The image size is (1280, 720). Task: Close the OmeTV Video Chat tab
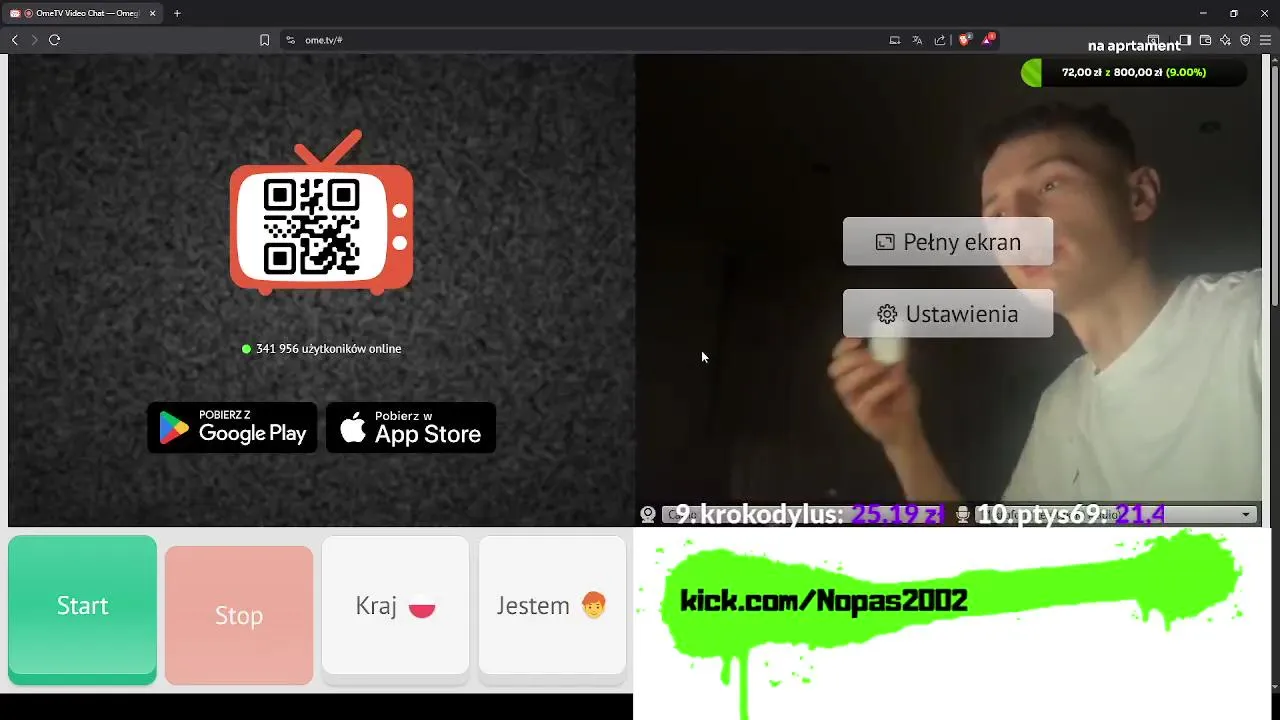pos(151,13)
